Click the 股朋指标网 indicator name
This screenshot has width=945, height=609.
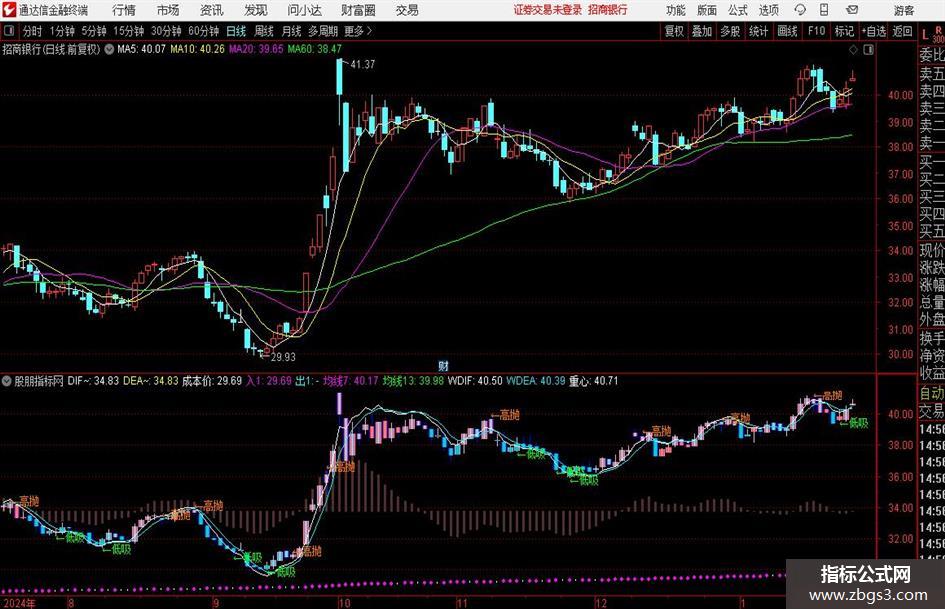pos(39,381)
